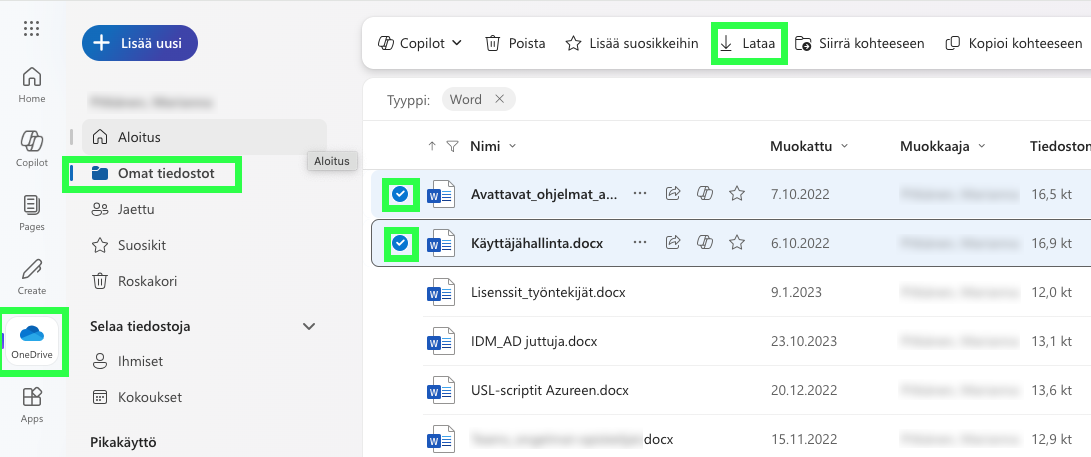
Task: Remove the Word type filter chip
Action: point(499,99)
